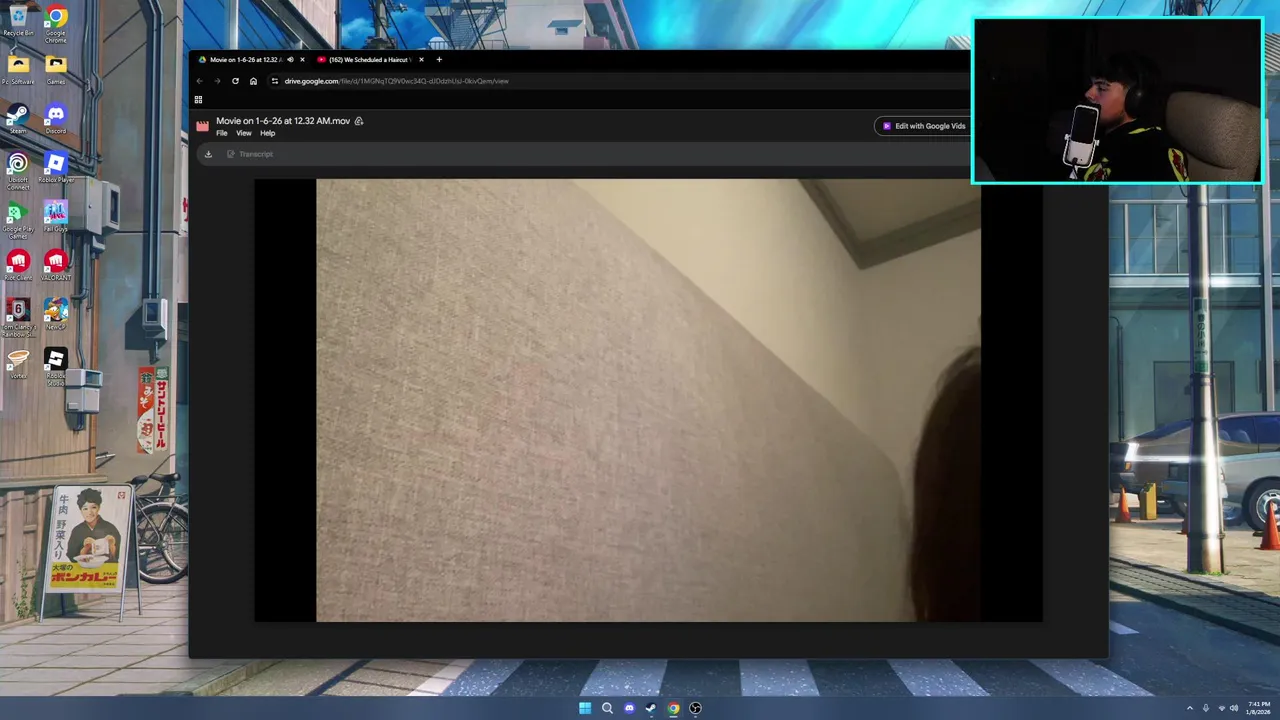
Task: Select the Steam desktop shortcut
Action: click(x=18, y=119)
